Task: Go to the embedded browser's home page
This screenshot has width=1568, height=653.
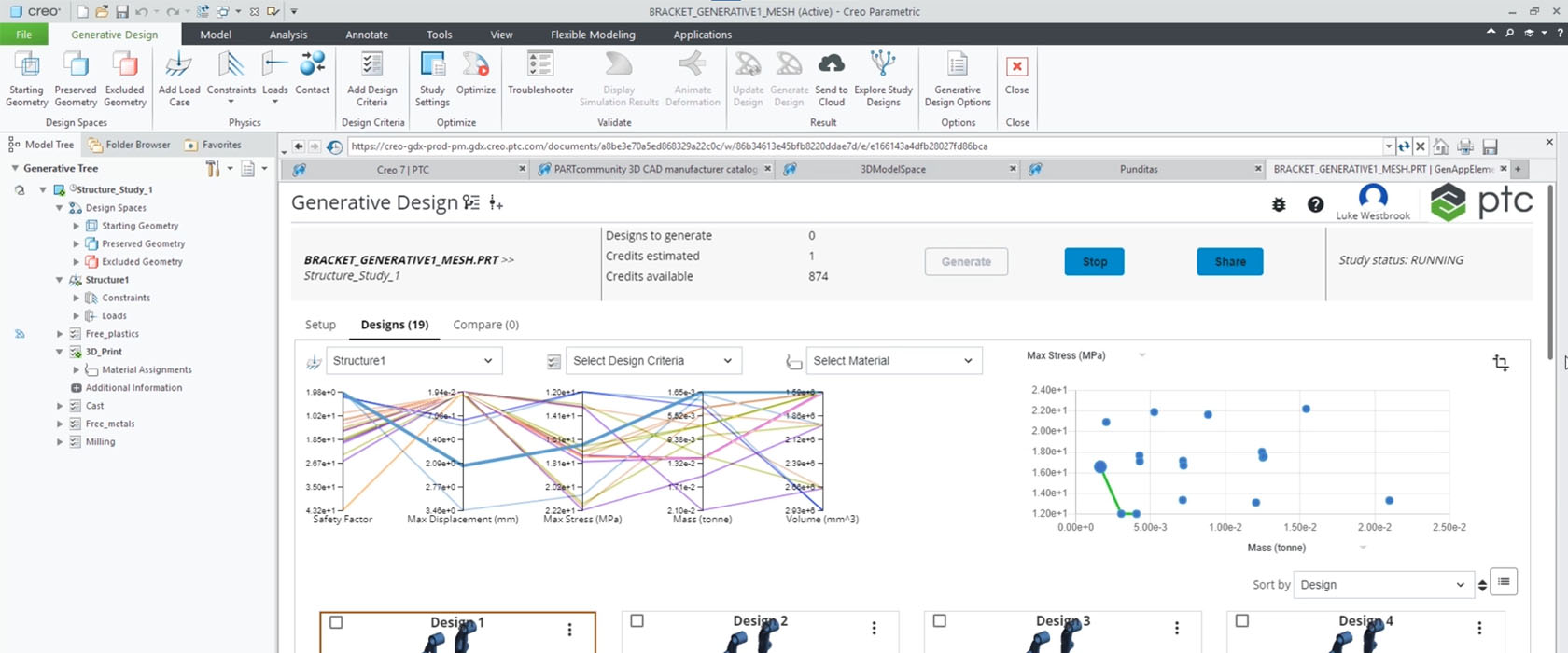Action: [1441, 146]
